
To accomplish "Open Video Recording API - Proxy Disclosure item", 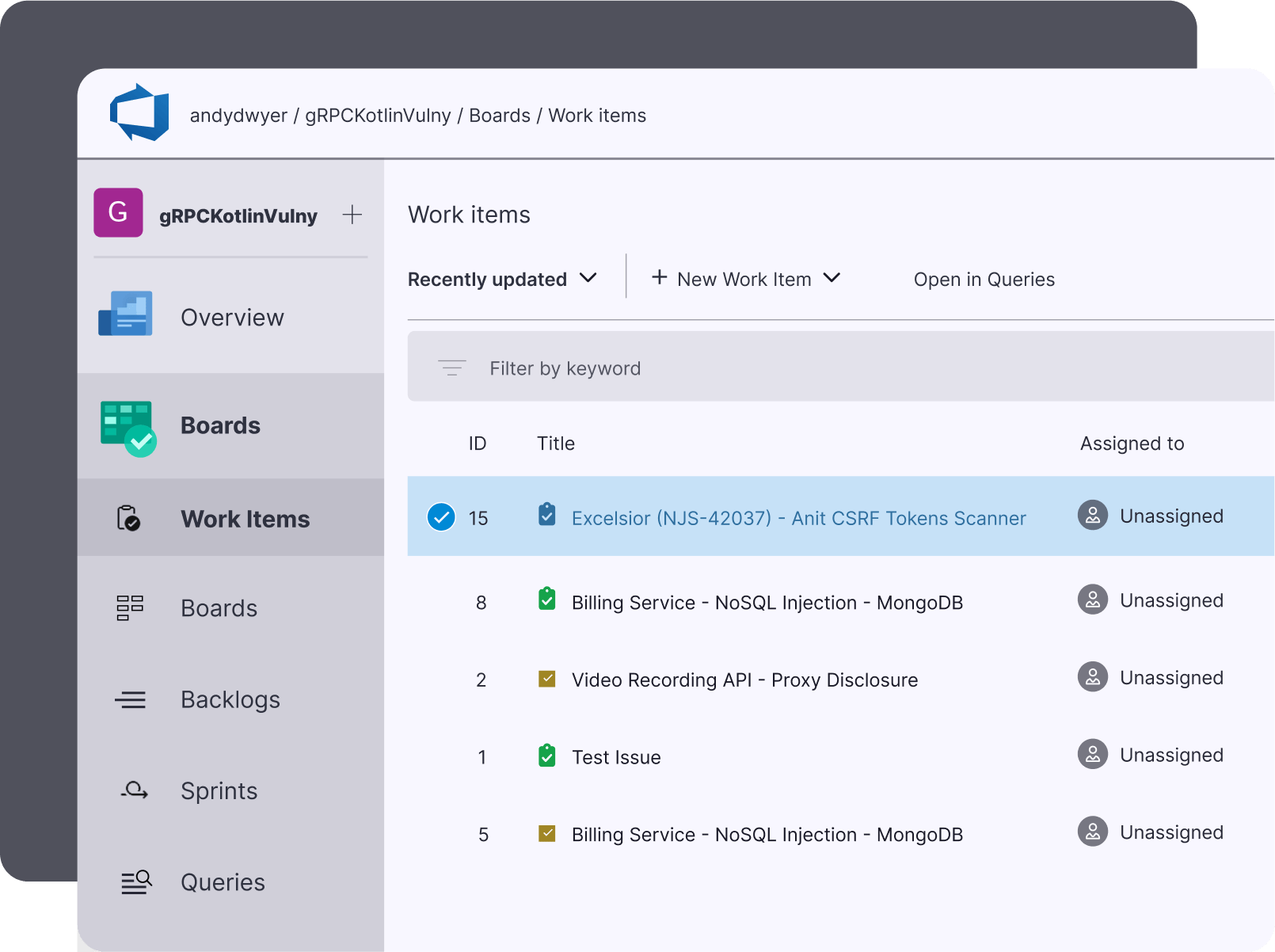I will [744, 680].
